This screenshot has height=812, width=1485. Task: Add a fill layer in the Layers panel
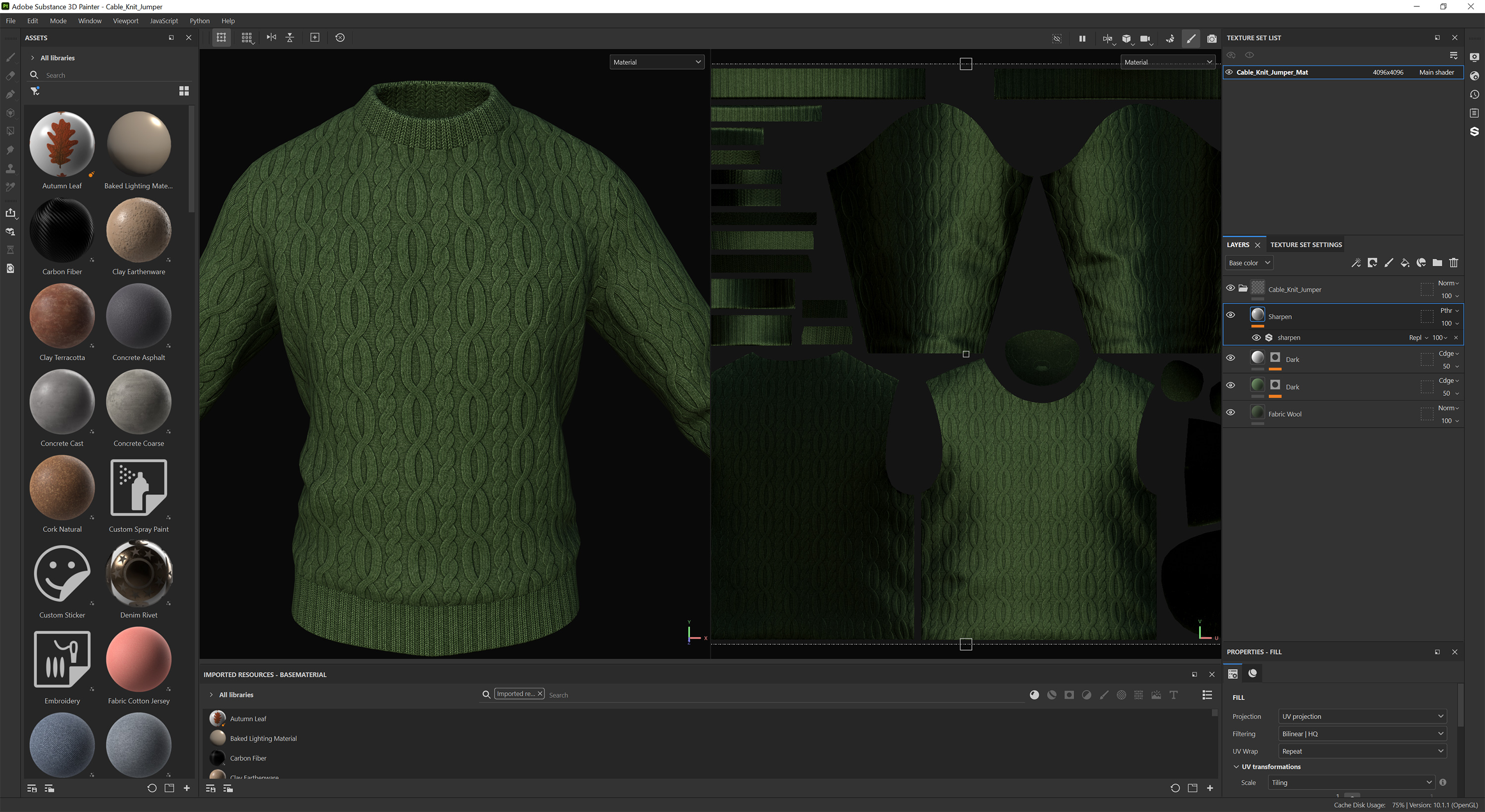pos(1405,263)
